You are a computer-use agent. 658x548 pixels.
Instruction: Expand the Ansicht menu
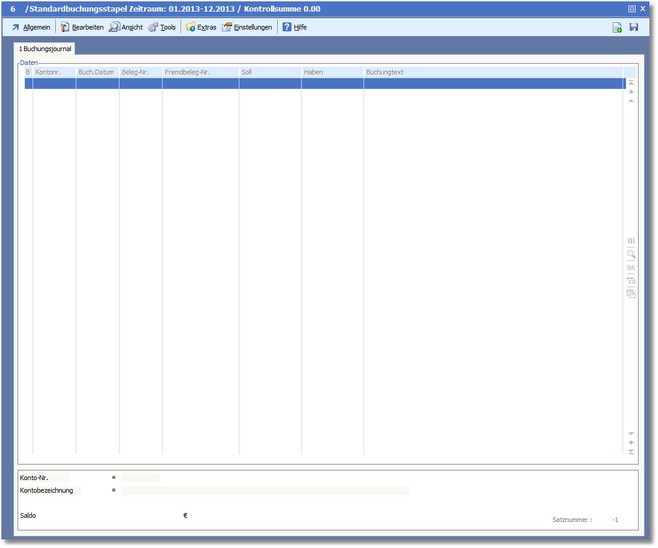(126, 27)
